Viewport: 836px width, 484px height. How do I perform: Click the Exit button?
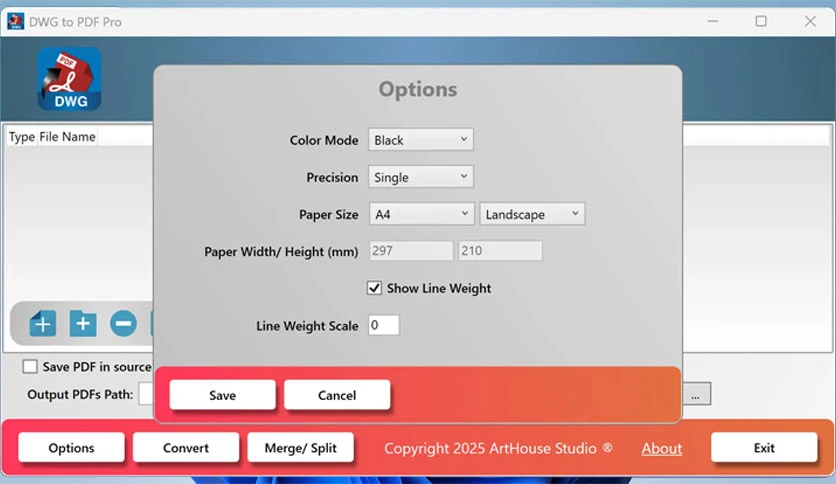[x=764, y=448]
